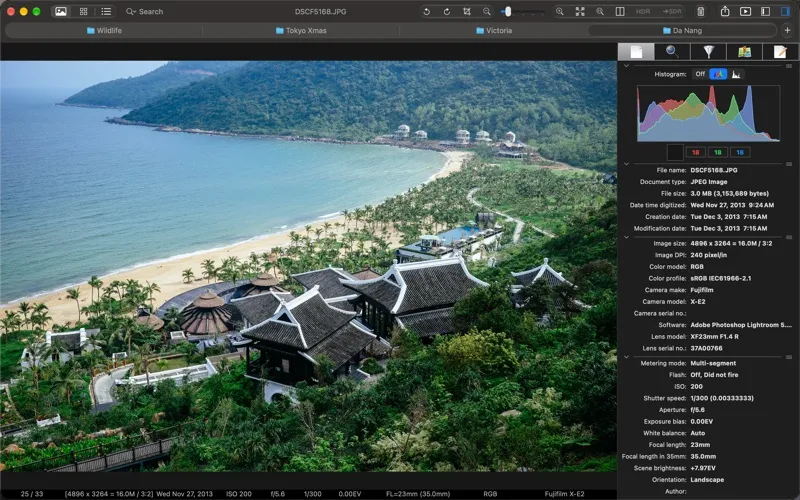
Task: Collapse the Metering mode section
Action: tap(627, 357)
